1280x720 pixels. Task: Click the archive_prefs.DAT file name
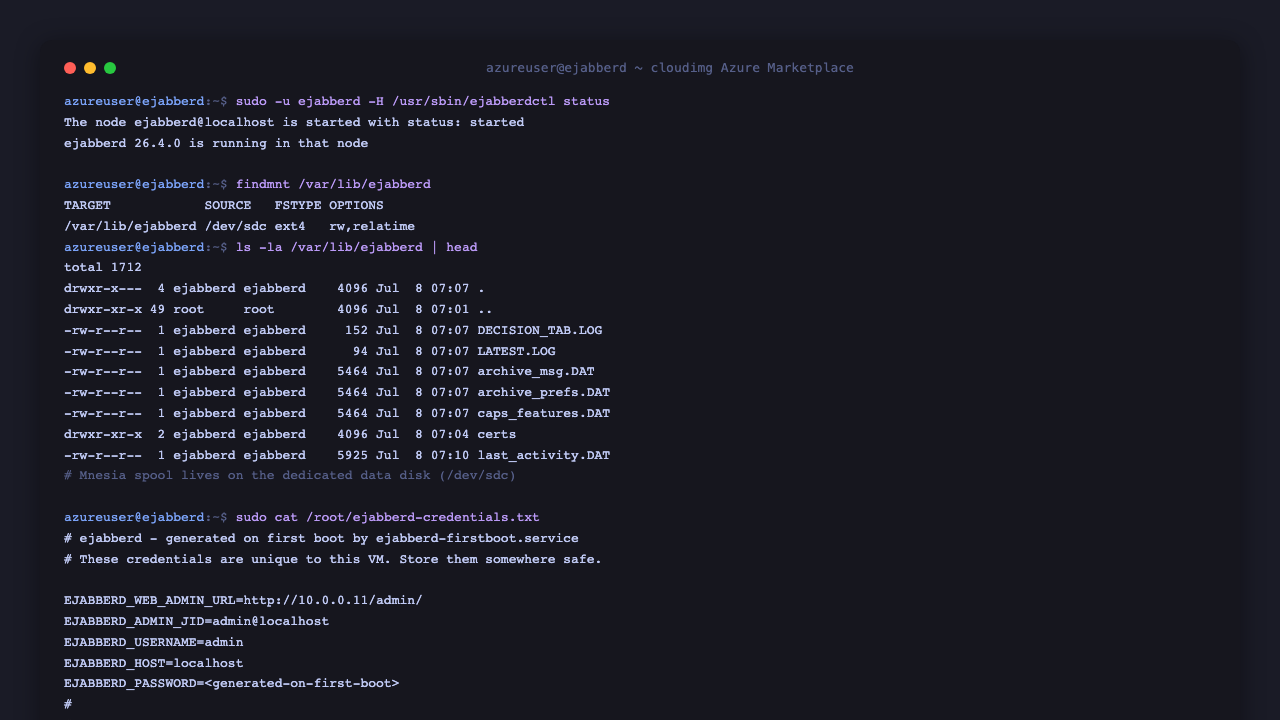[544, 392]
